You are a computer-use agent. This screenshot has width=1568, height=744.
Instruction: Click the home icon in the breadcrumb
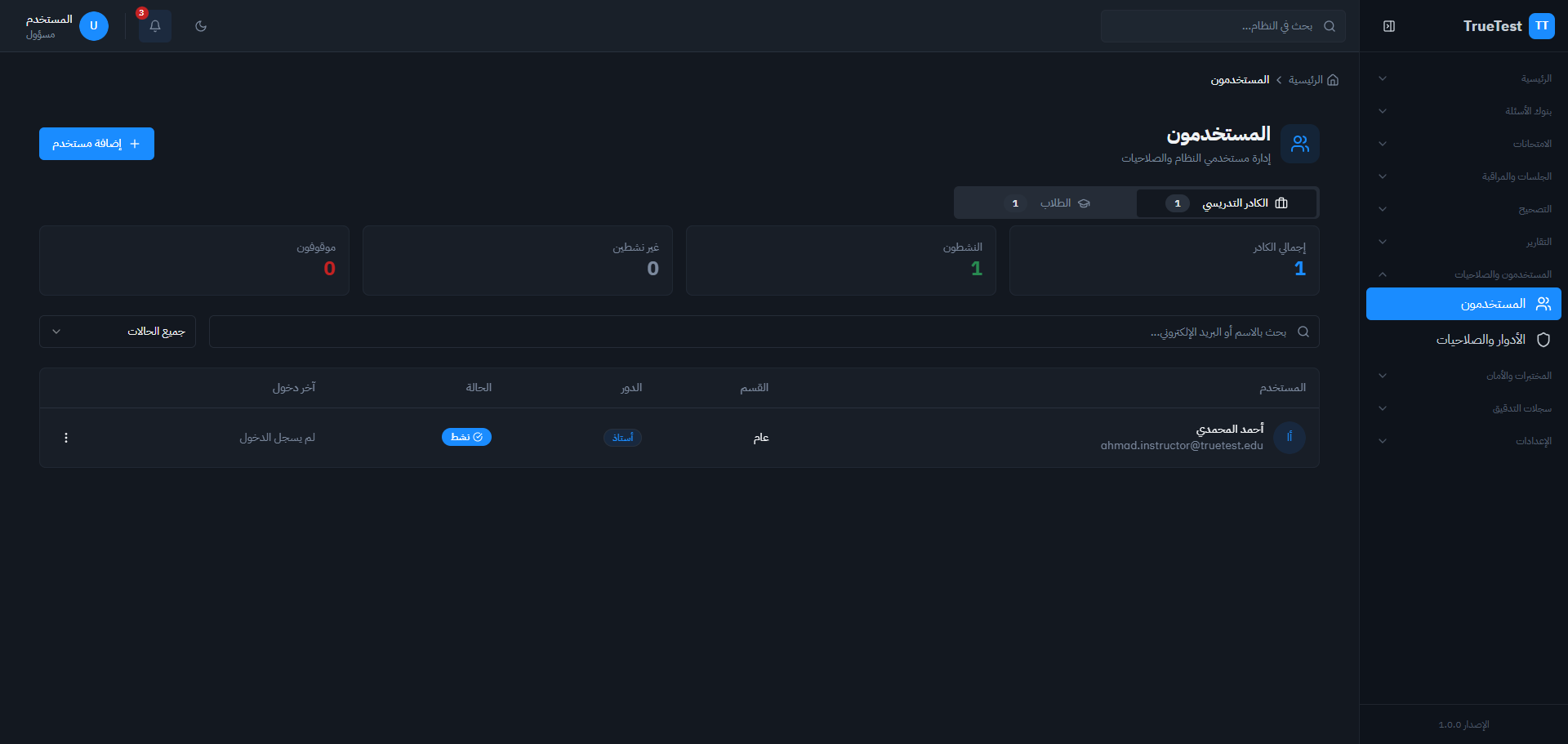1333,80
